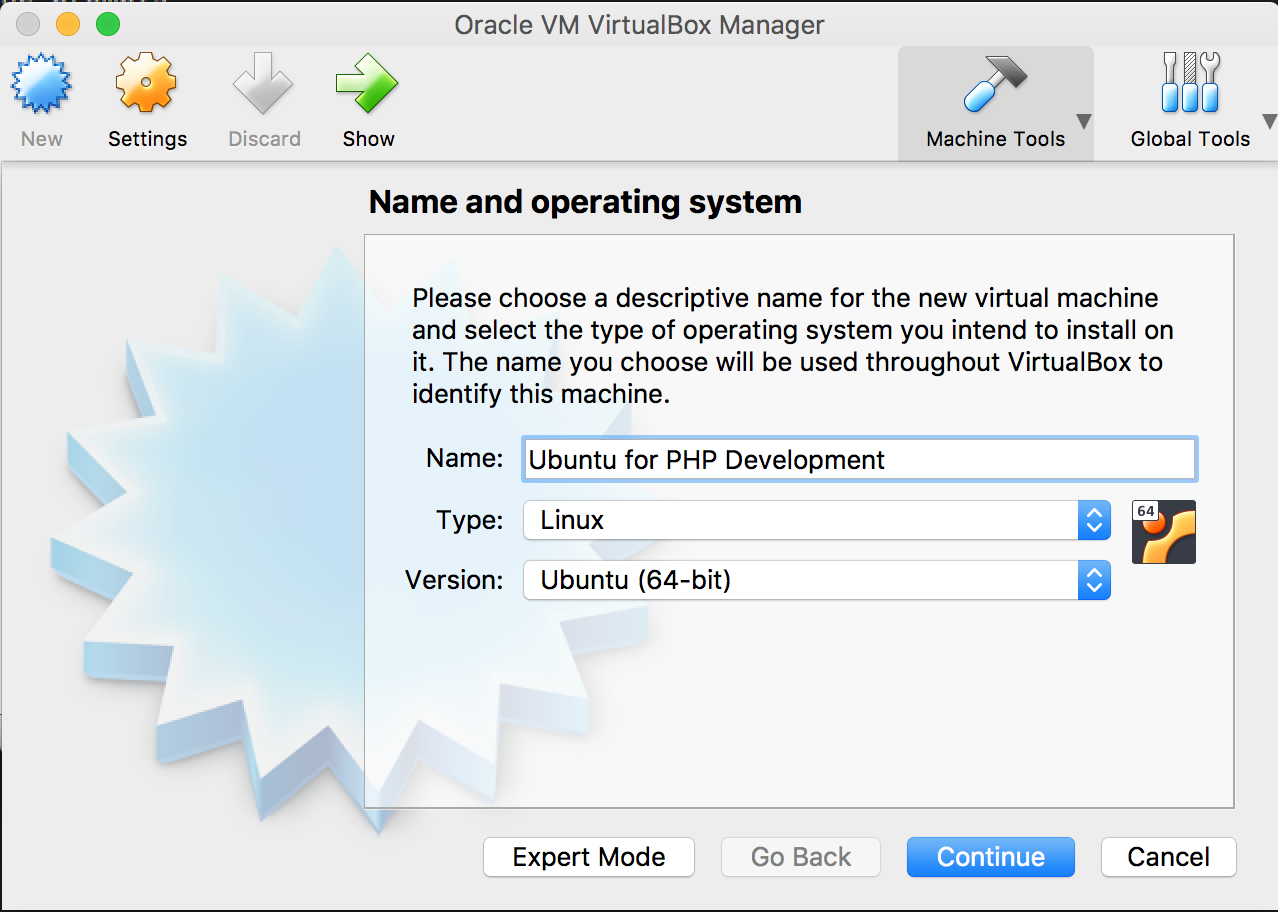The height and width of the screenshot is (912, 1278).
Task: Click the New virtual machine icon
Action: [42, 84]
